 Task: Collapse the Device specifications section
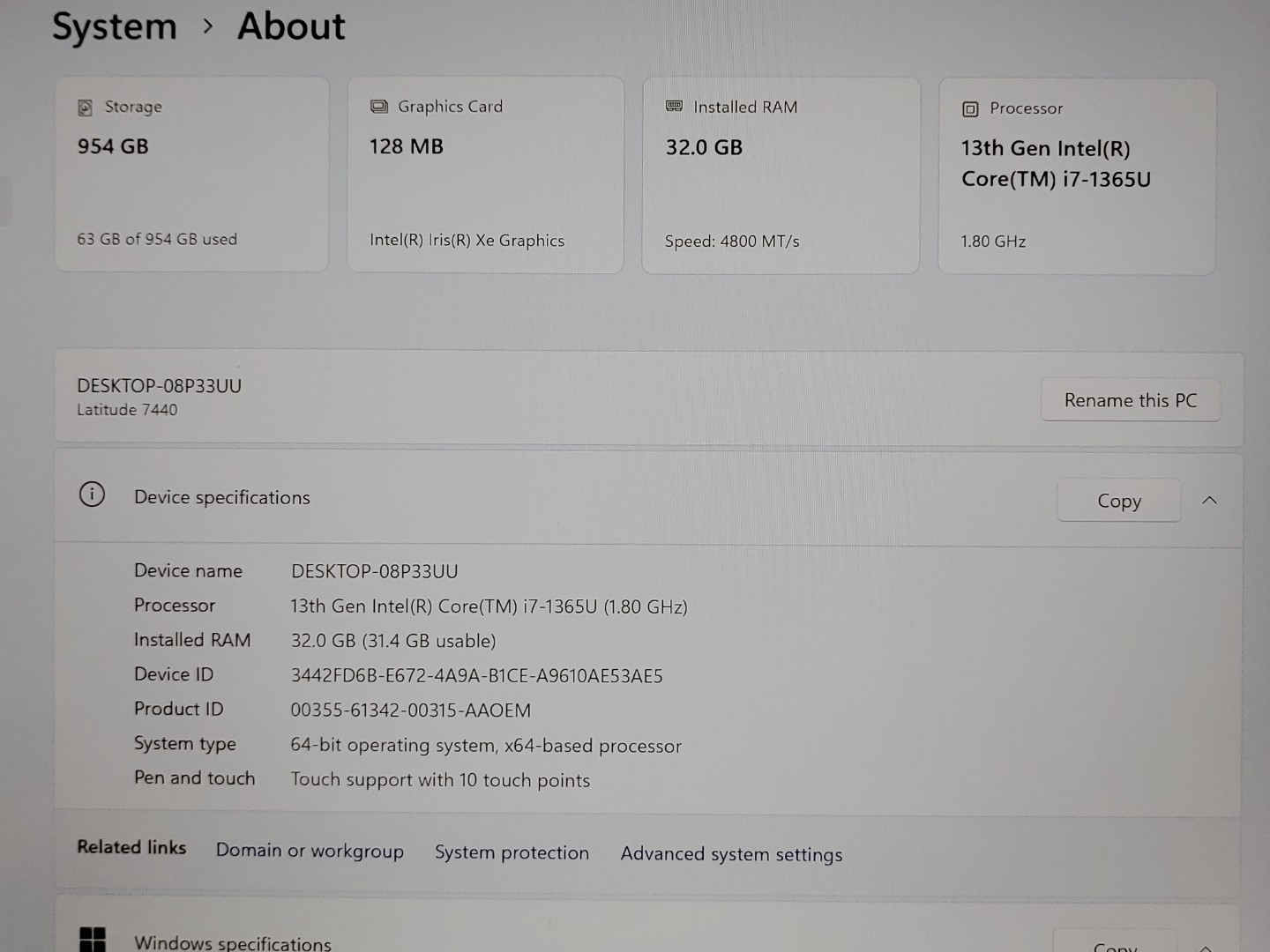[x=1209, y=500]
